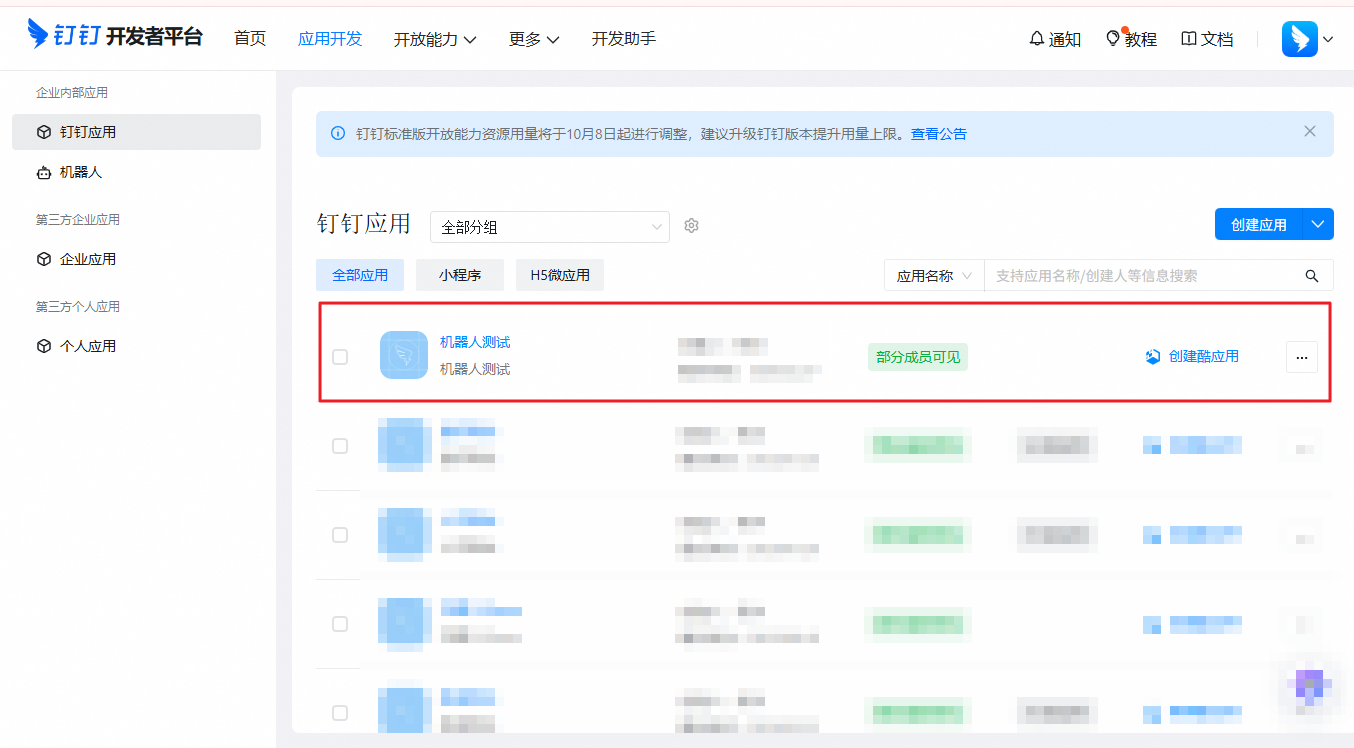
Task: Open the 应用名称 filter dropdown
Action: coord(932,274)
